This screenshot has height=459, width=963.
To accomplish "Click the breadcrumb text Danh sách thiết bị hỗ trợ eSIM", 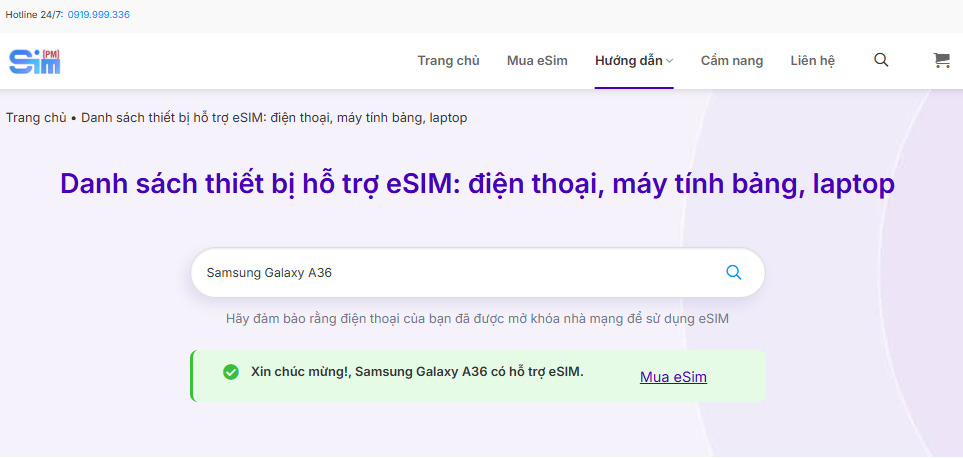I will tap(274, 117).
